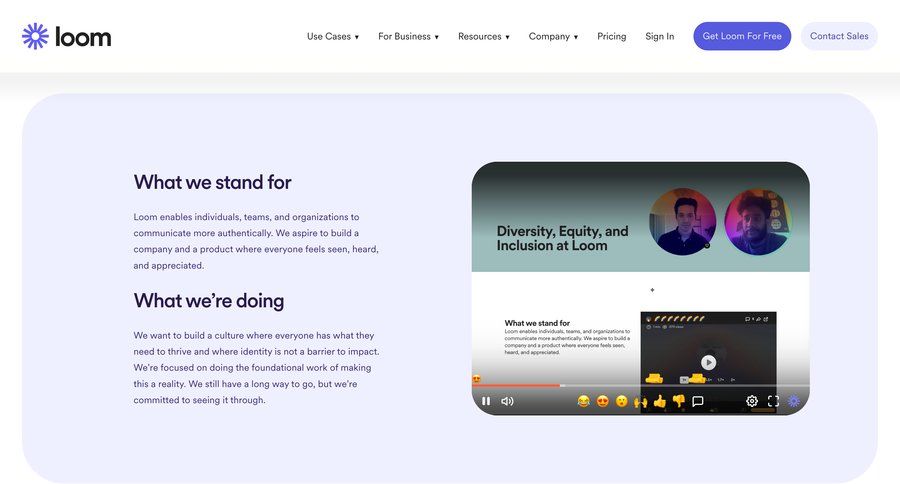React with the raised hands emoji

tap(640, 401)
